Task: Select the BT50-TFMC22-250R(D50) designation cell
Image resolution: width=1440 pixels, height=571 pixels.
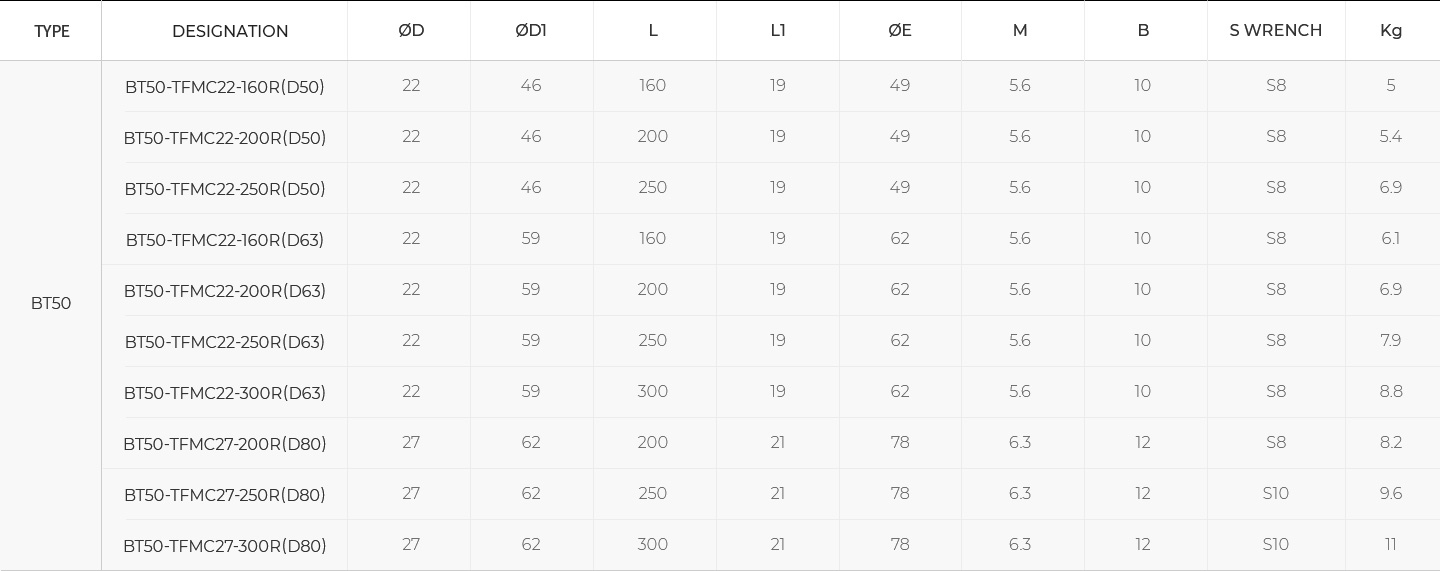Action: pyautogui.click(x=225, y=190)
